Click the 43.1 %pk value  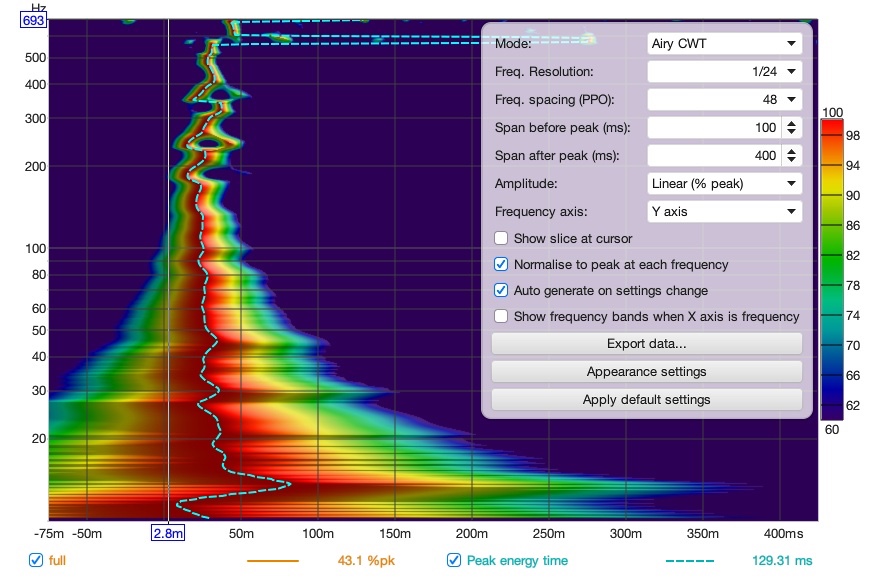pos(366,561)
